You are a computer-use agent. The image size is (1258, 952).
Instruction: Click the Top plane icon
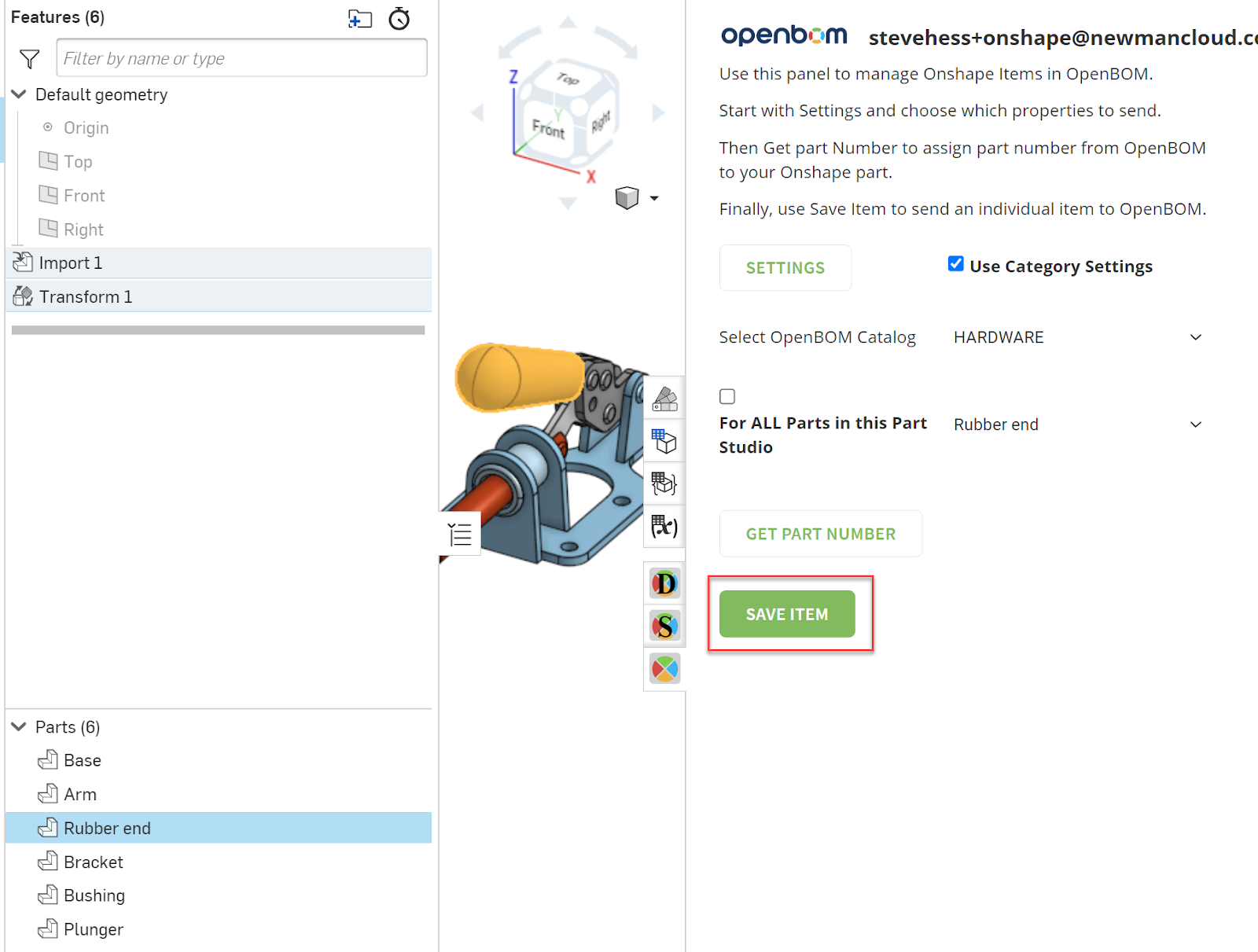click(x=49, y=161)
